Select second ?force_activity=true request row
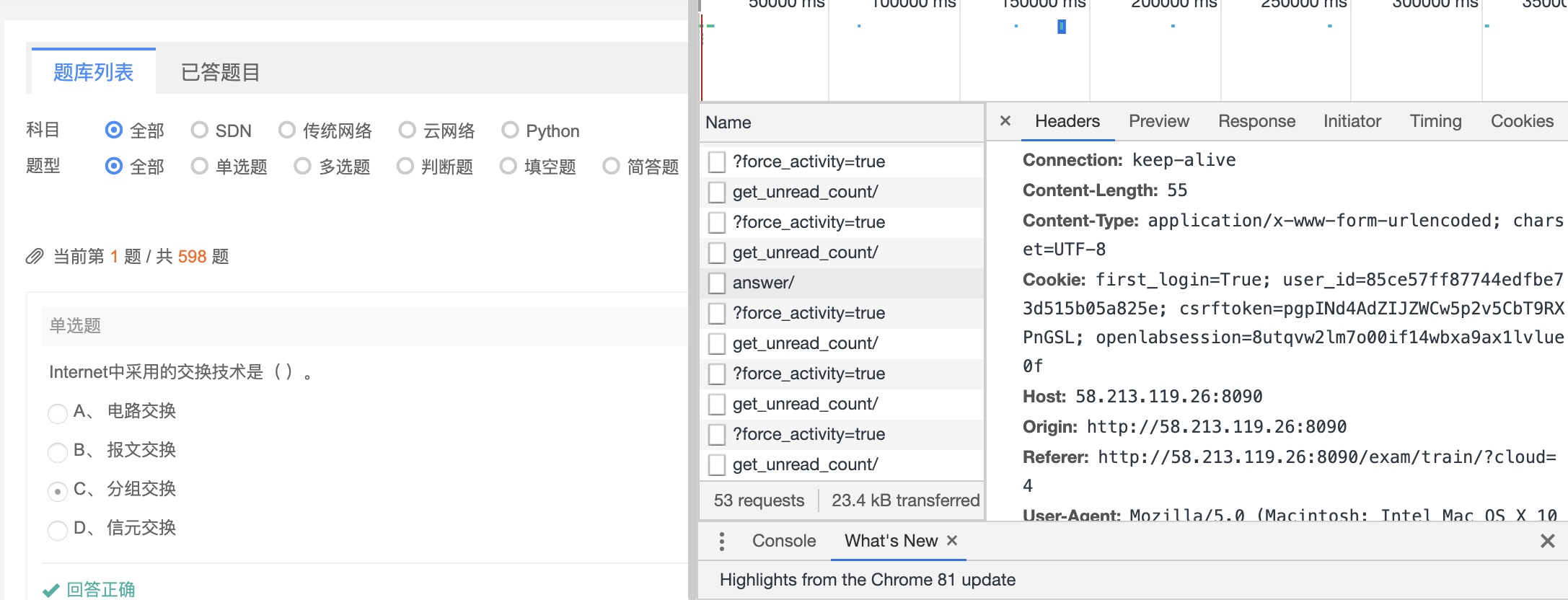 842,222
